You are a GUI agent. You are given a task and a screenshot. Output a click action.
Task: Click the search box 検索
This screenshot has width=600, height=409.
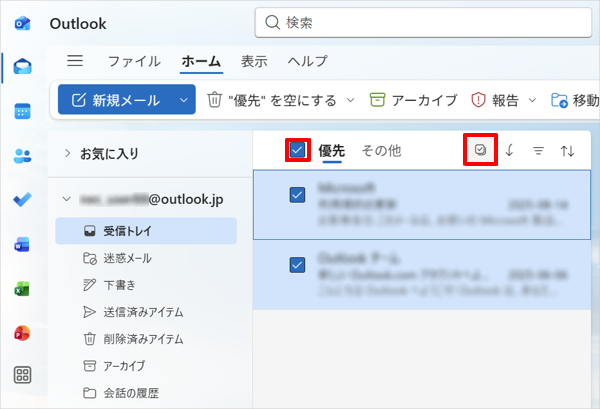(x=423, y=23)
